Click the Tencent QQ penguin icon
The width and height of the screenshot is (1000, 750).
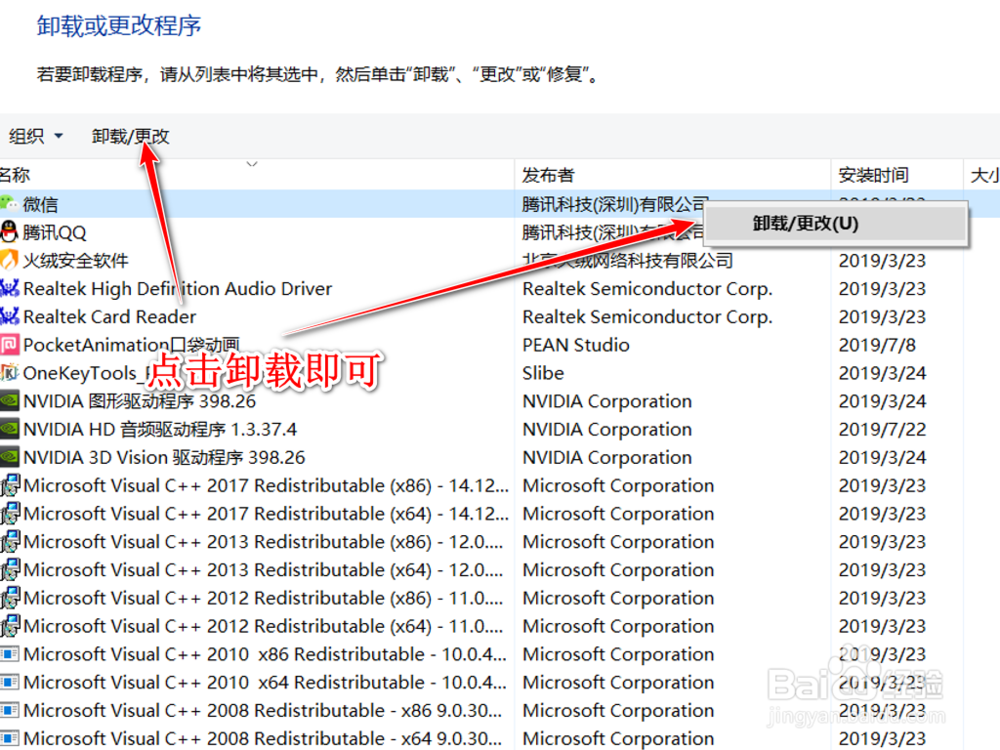pyautogui.click(x=9, y=232)
